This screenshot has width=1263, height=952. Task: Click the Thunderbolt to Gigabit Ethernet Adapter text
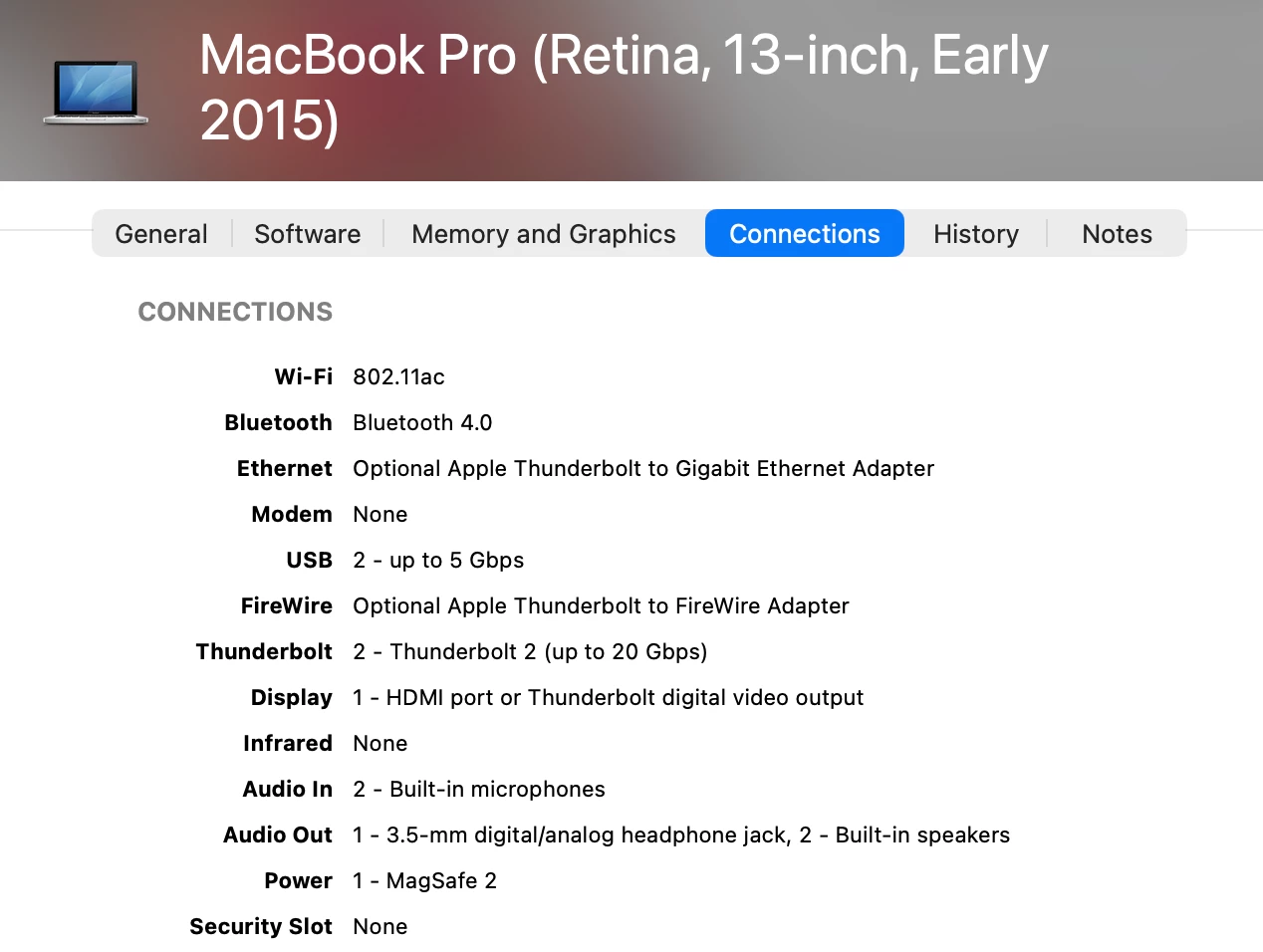tap(643, 469)
